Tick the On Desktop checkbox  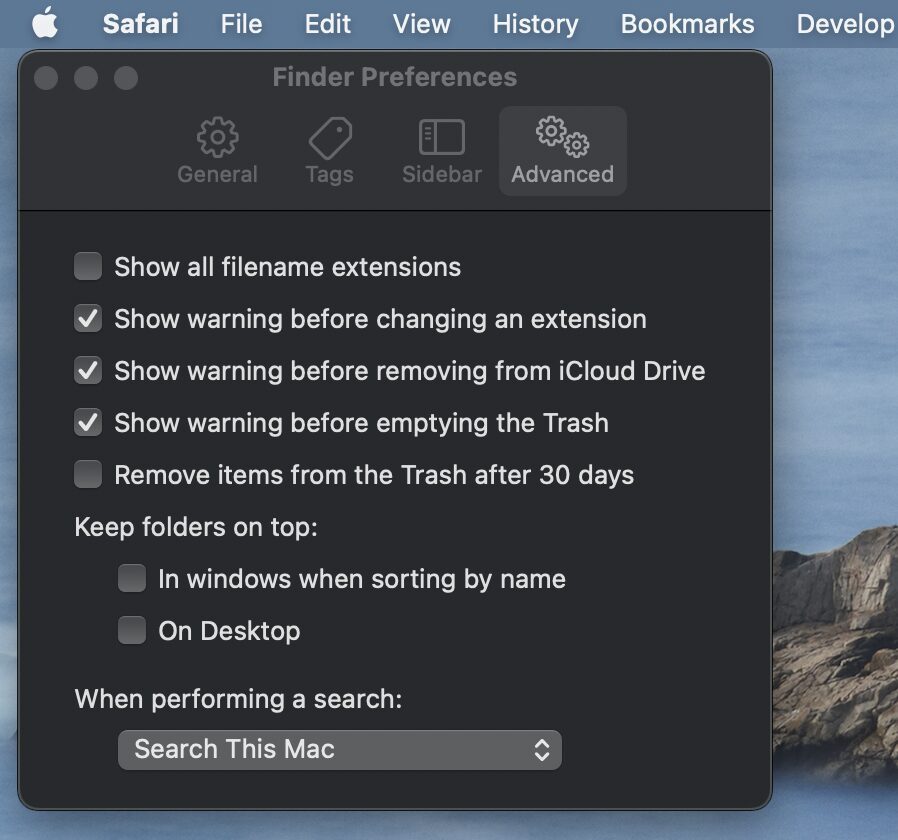click(x=132, y=631)
